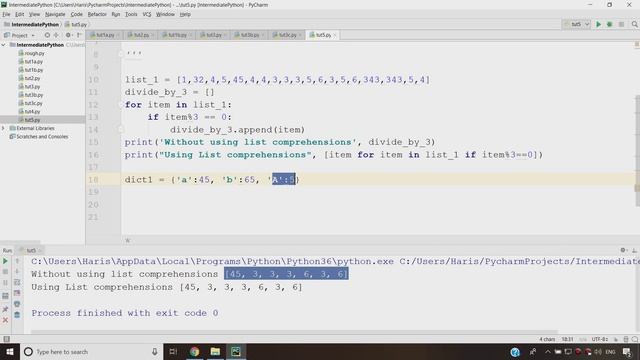Toggle soft-wrap in the Run console
The width and height of the screenshot is (640, 360).
point(17,282)
